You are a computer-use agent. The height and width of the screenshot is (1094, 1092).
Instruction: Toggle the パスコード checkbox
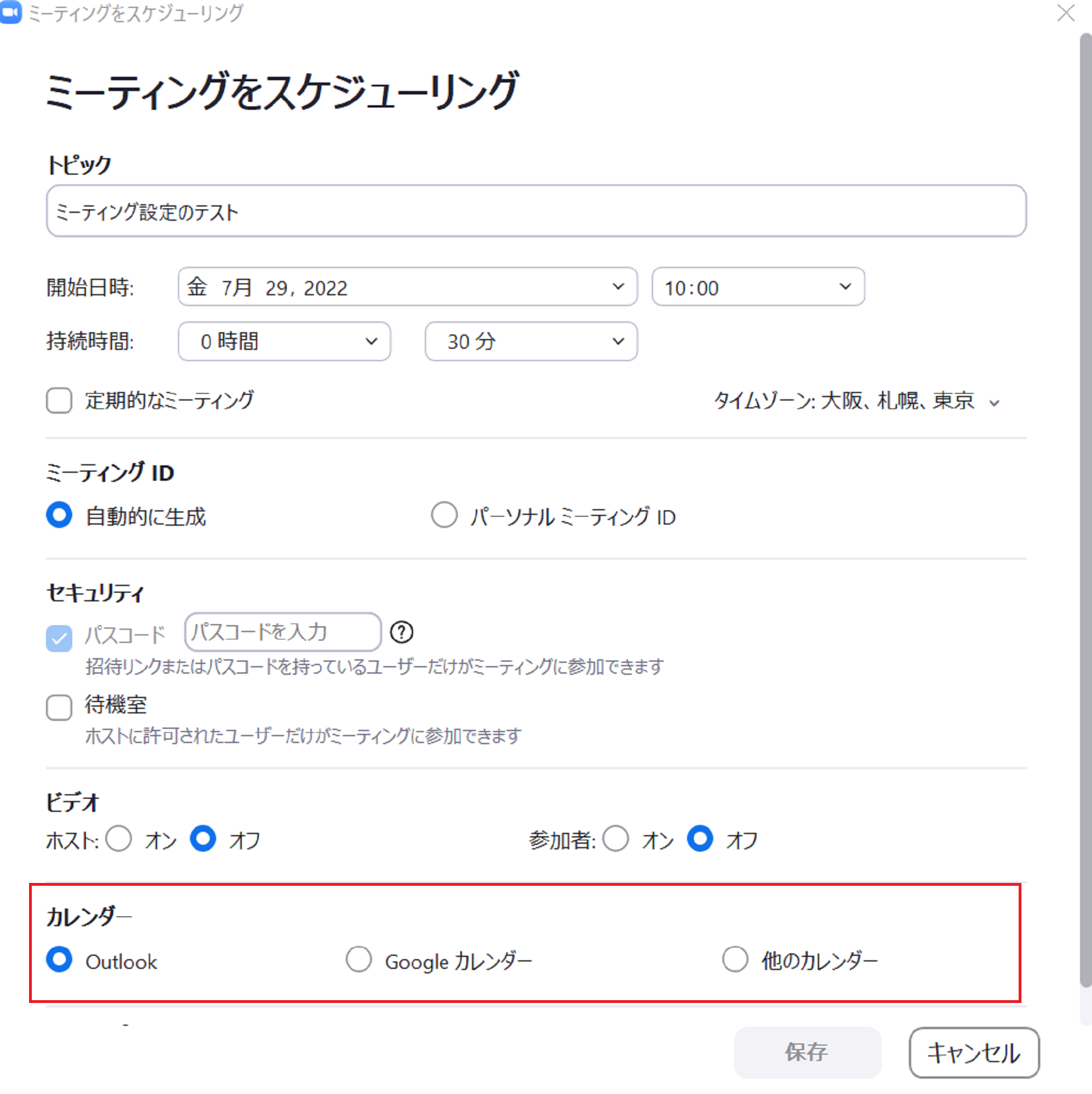click(x=59, y=638)
